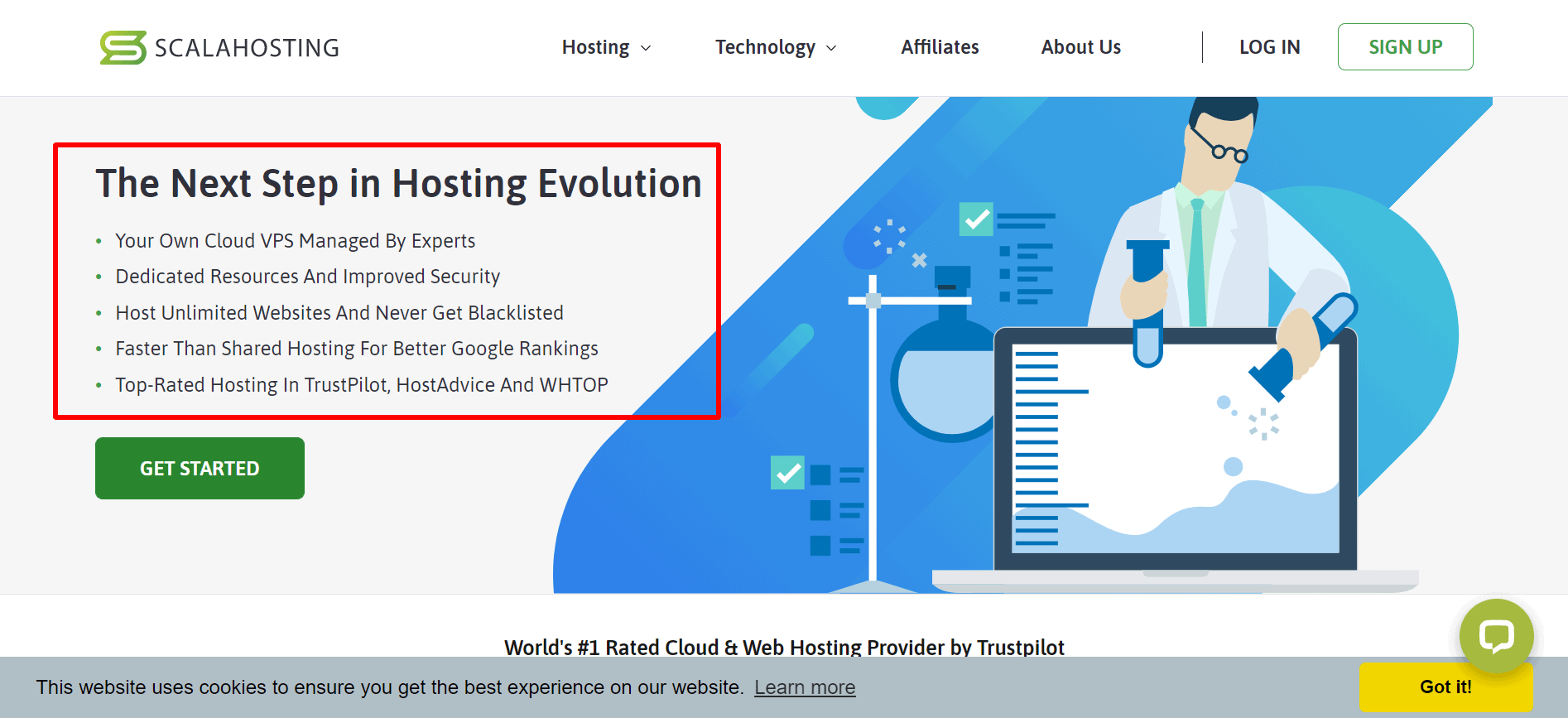Go to the Affiliates page

pyautogui.click(x=940, y=47)
